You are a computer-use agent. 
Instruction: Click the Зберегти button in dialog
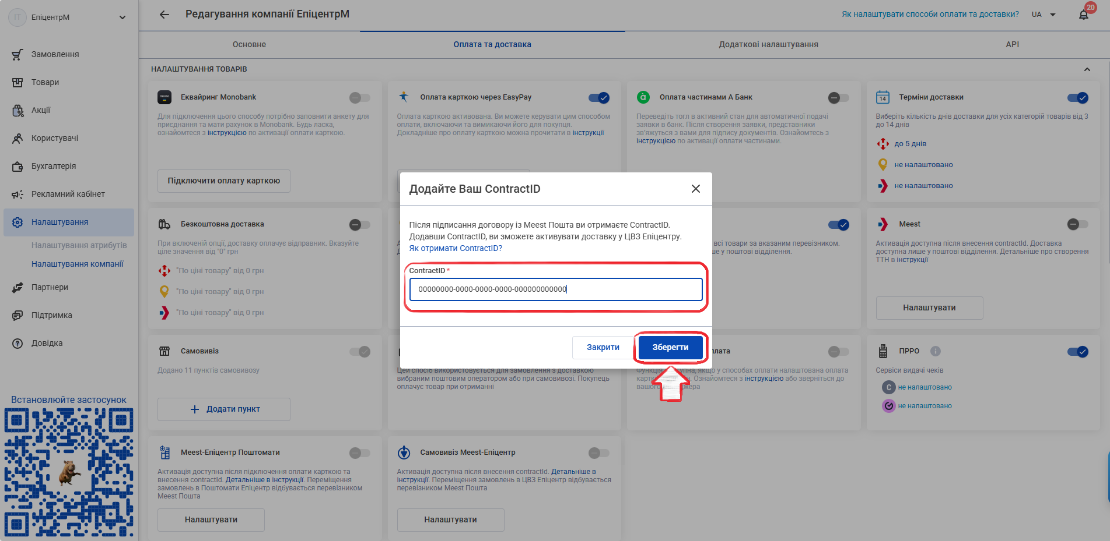(670, 347)
